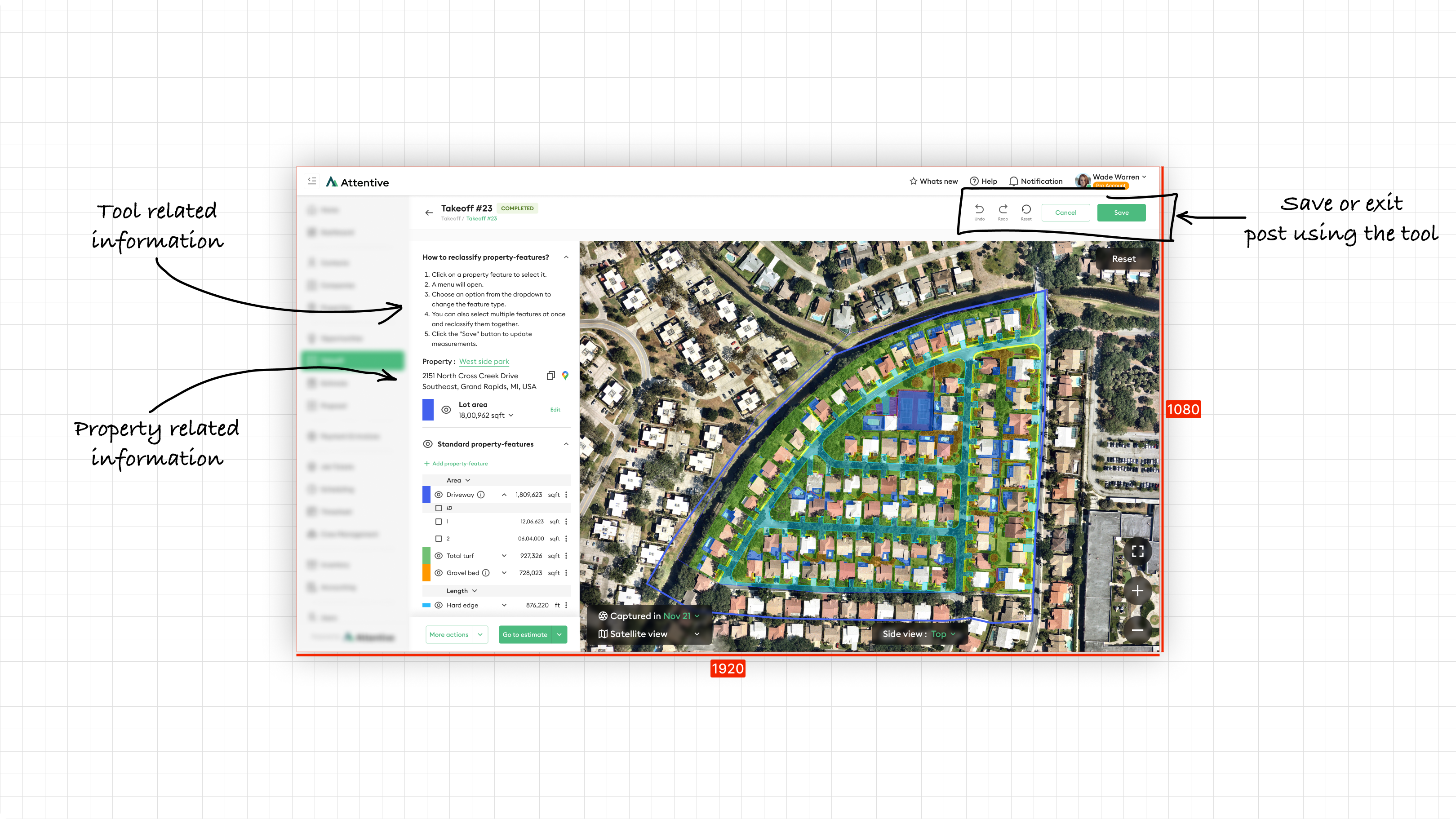Open Whats new in top bar
1456x819 pixels.
[x=933, y=181]
